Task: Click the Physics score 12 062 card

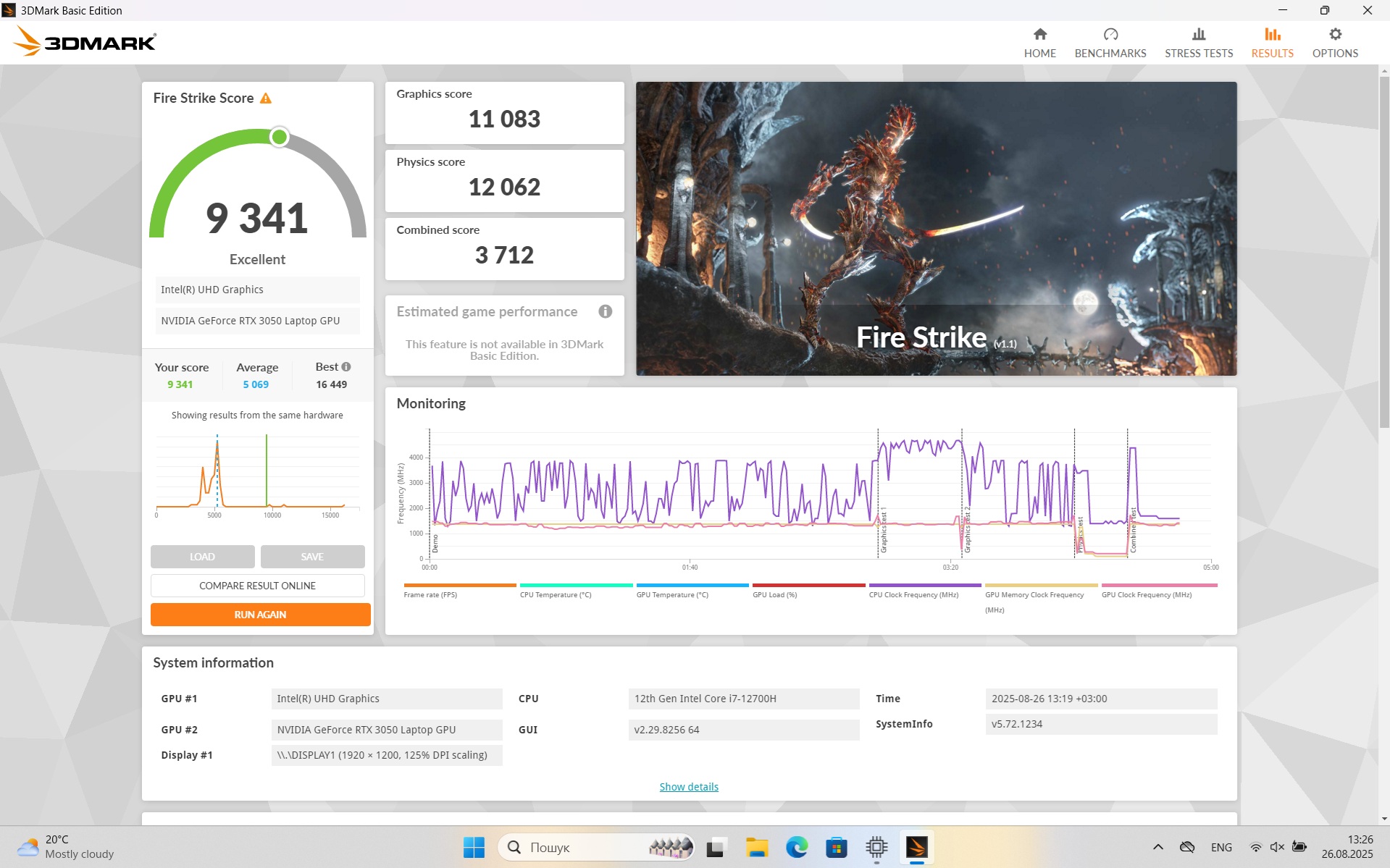Action: 504,180
